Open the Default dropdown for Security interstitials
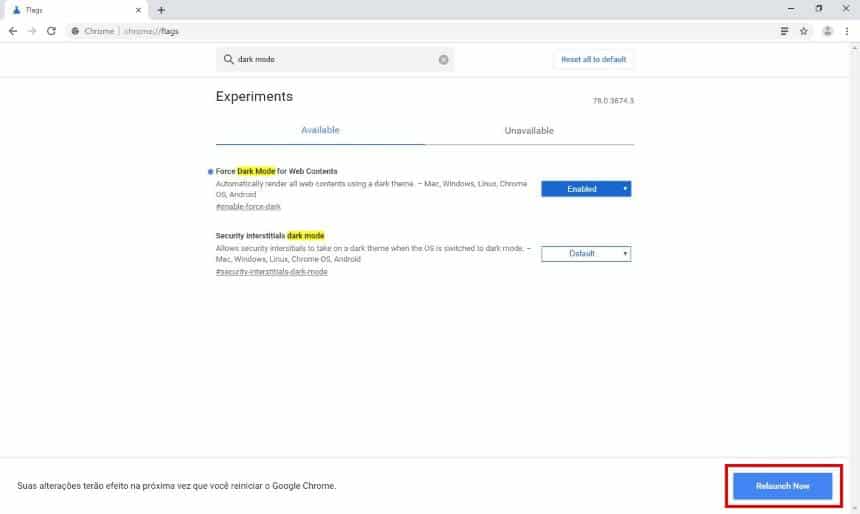This screenshot has height=514, width=860. (x=586, y=253)
